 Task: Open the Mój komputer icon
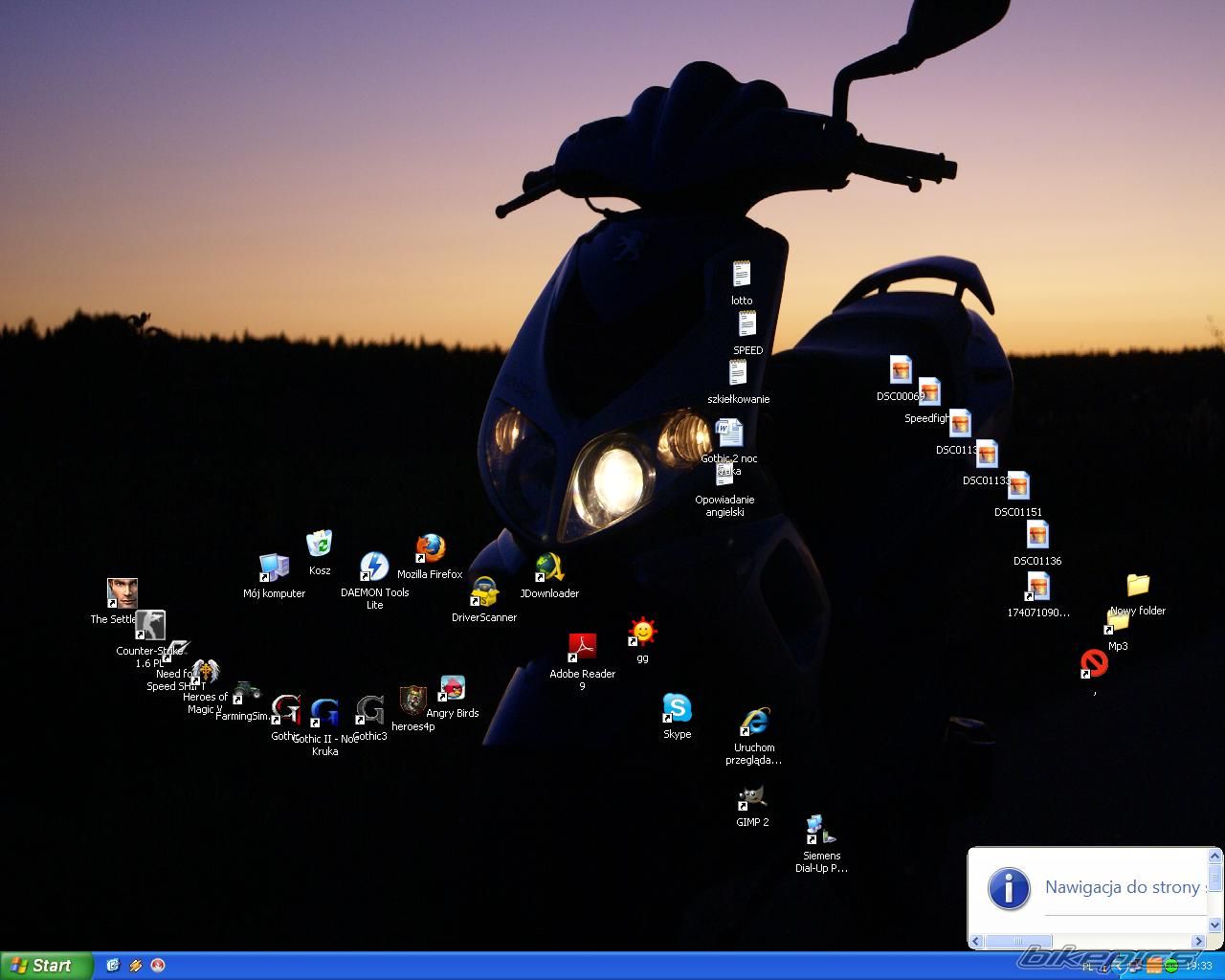[x=274, y=568]
